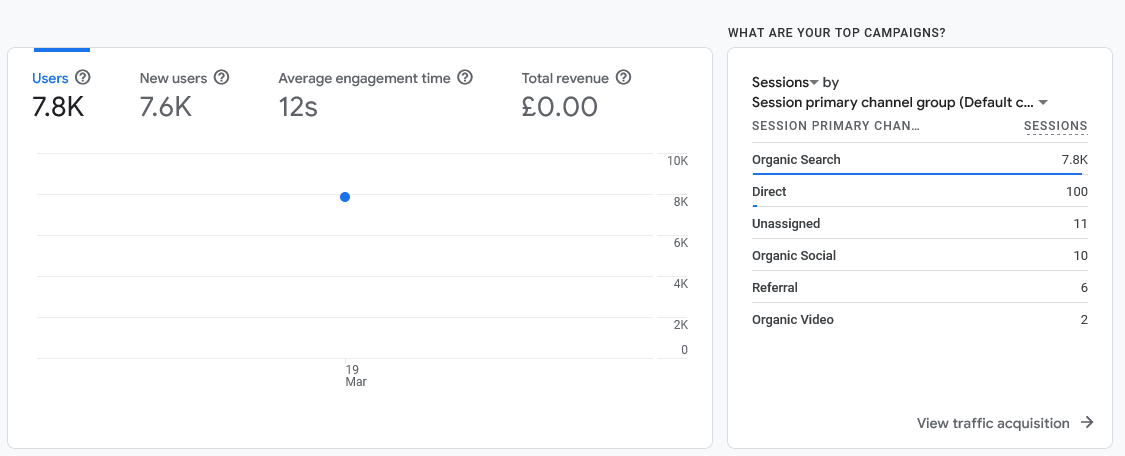Click the 19 Mar axis label

355,376
